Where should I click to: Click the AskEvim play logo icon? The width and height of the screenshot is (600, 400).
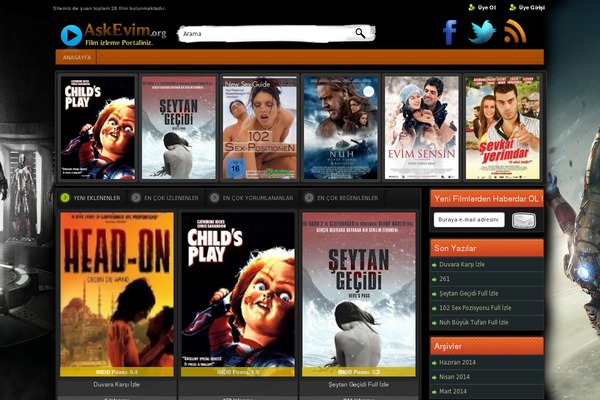(71, 36)
